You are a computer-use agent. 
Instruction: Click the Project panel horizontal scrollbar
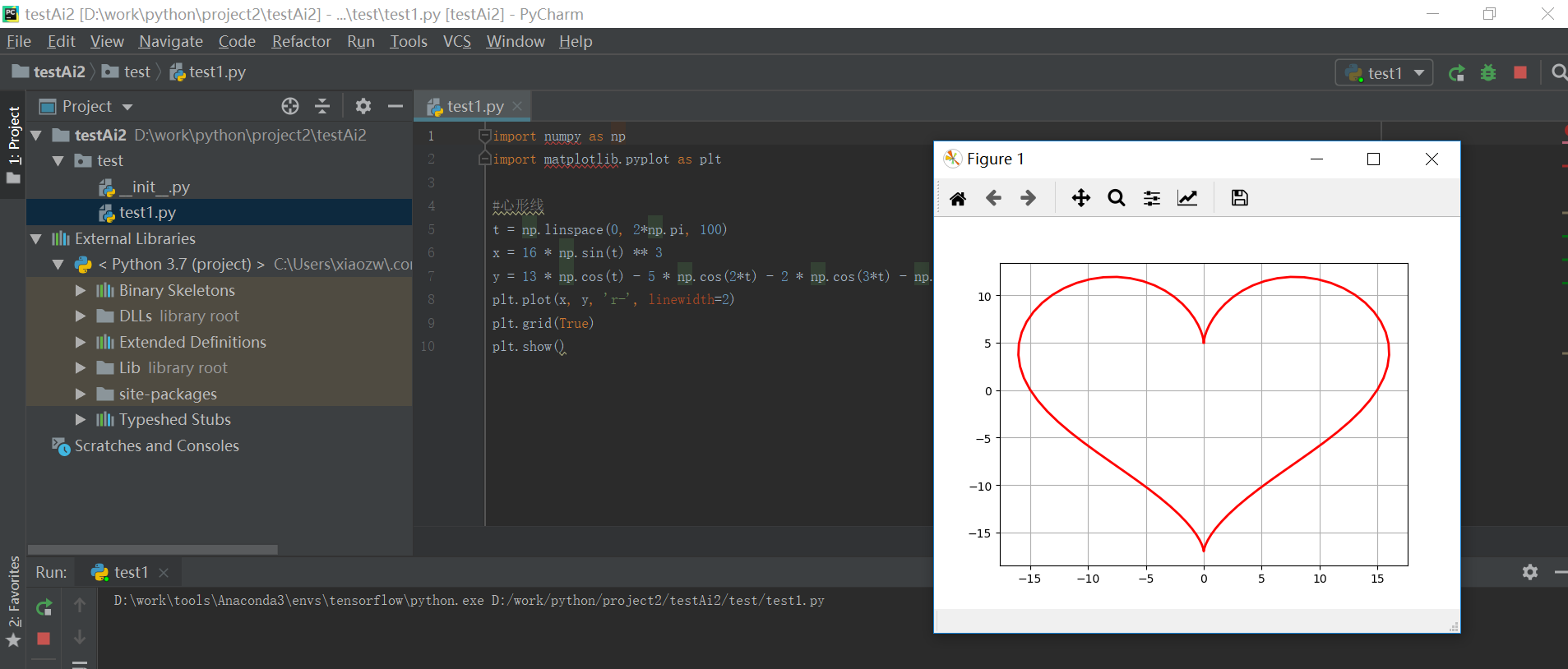(x=153, y=549)
